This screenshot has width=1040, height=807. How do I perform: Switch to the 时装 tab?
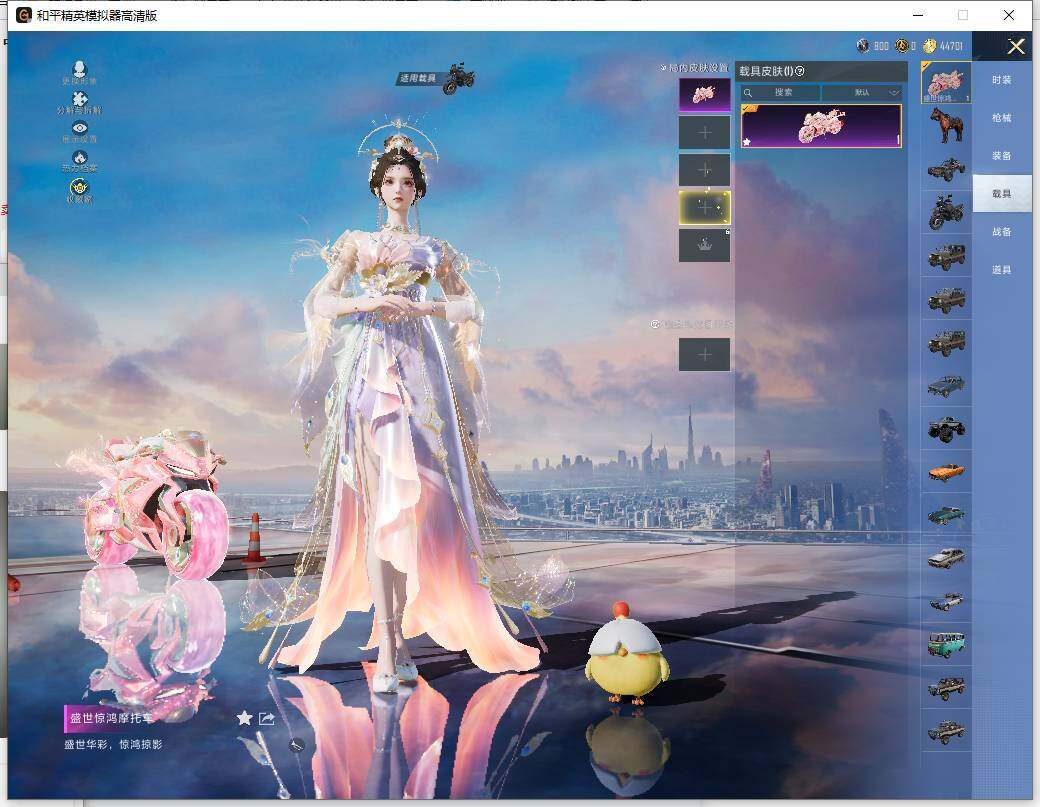pyautogui.click(x=1002, y=80)
